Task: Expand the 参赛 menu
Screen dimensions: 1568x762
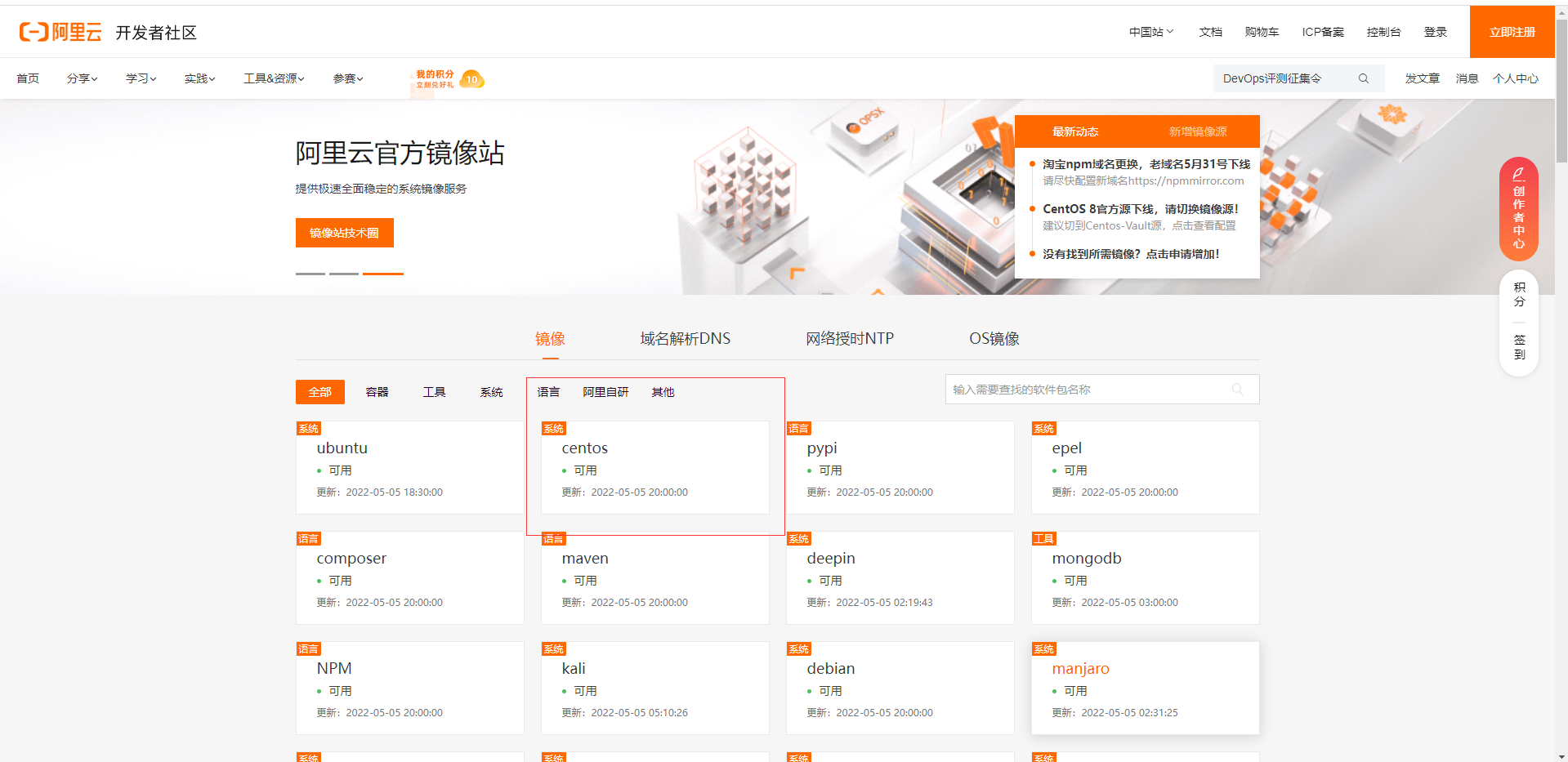Action: click(347, 78)
